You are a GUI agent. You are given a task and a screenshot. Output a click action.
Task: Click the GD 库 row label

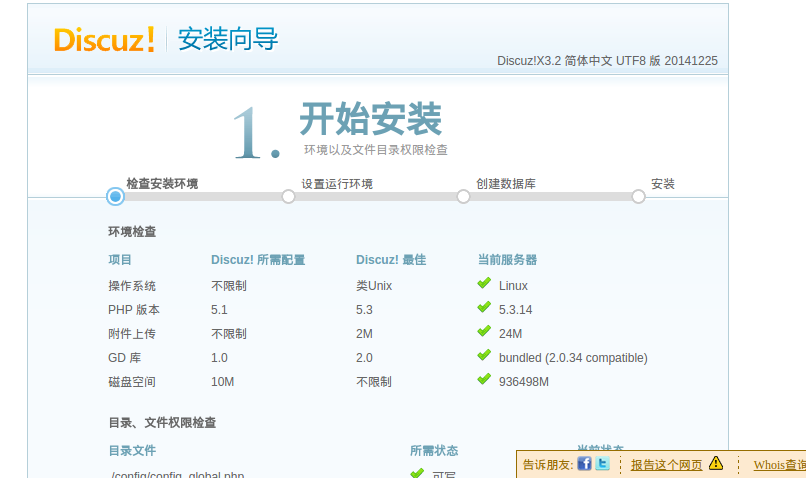pos(124,358)
